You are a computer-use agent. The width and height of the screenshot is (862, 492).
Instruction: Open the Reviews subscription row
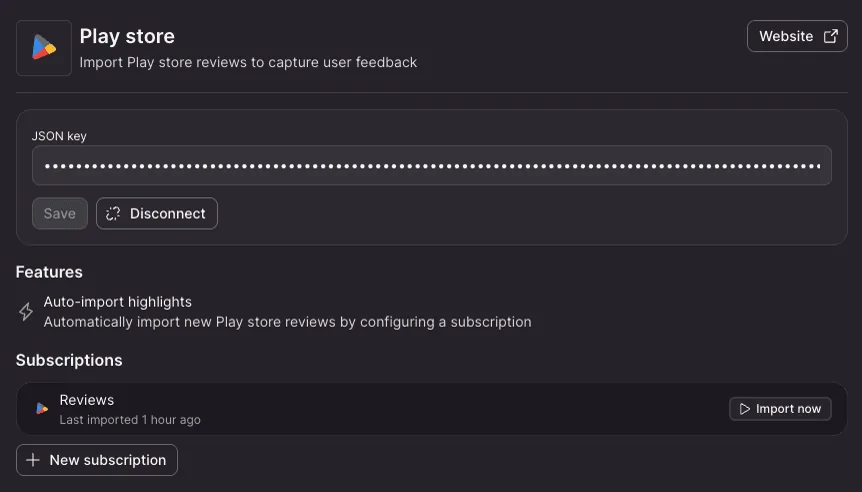click(x=432, y=409)
